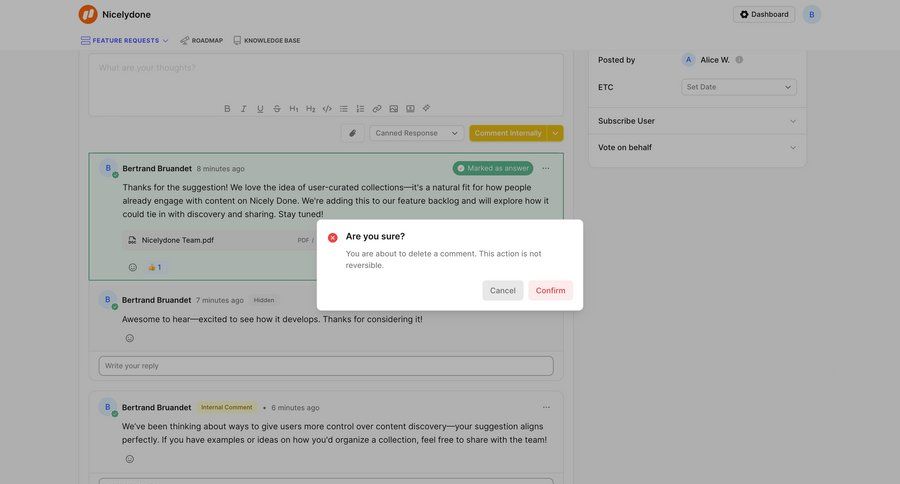Attach a file with paperclip icon
Screen dimensions: 900x484
point(352,133)
